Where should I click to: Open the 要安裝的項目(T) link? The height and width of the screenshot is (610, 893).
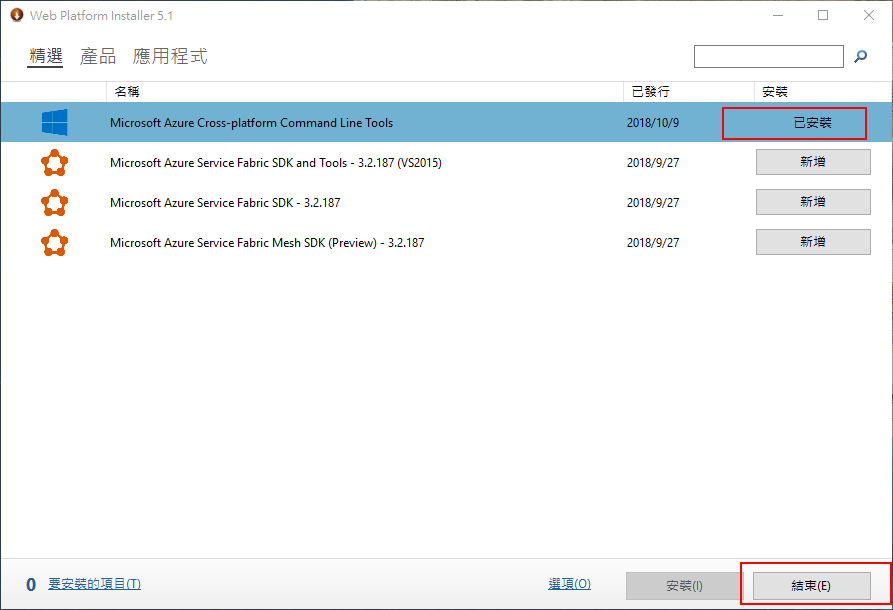click(x=95, y=584)
